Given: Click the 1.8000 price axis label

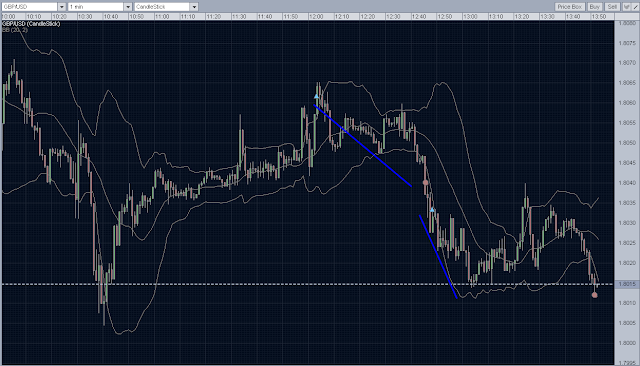Looking at the screenshot, I should click(x=627, y=343).
